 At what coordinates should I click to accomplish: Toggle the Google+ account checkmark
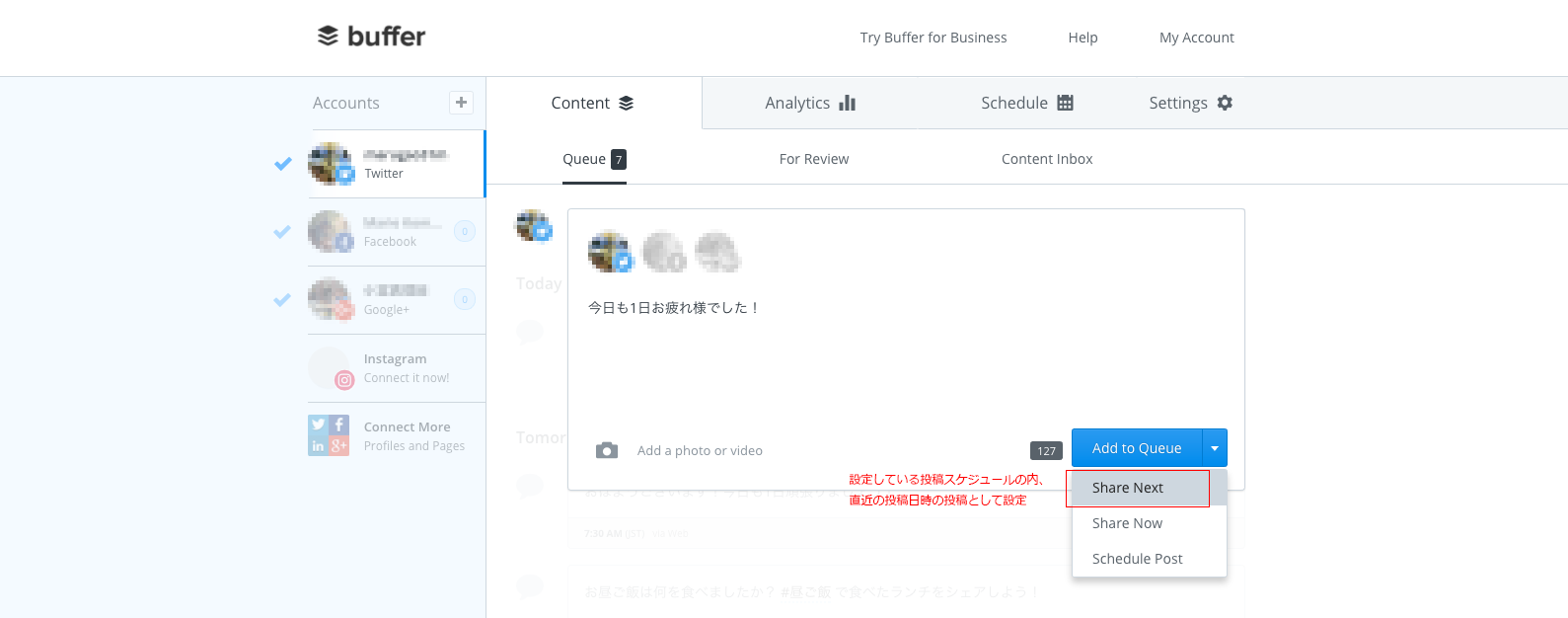click(283, 300)
